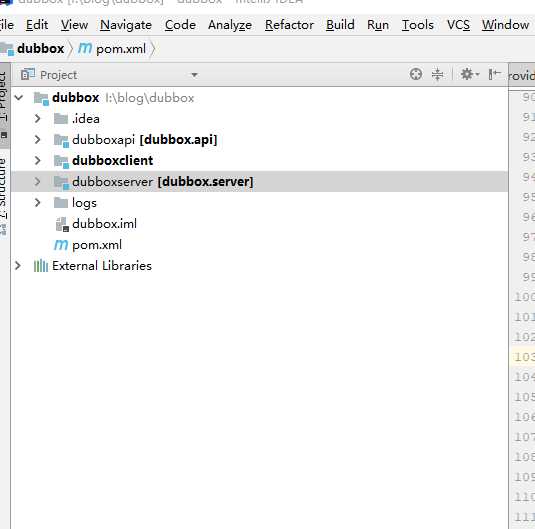
Task: Click the scroll from source target icon
Action: pyautogui.click(x=416, y=74)
